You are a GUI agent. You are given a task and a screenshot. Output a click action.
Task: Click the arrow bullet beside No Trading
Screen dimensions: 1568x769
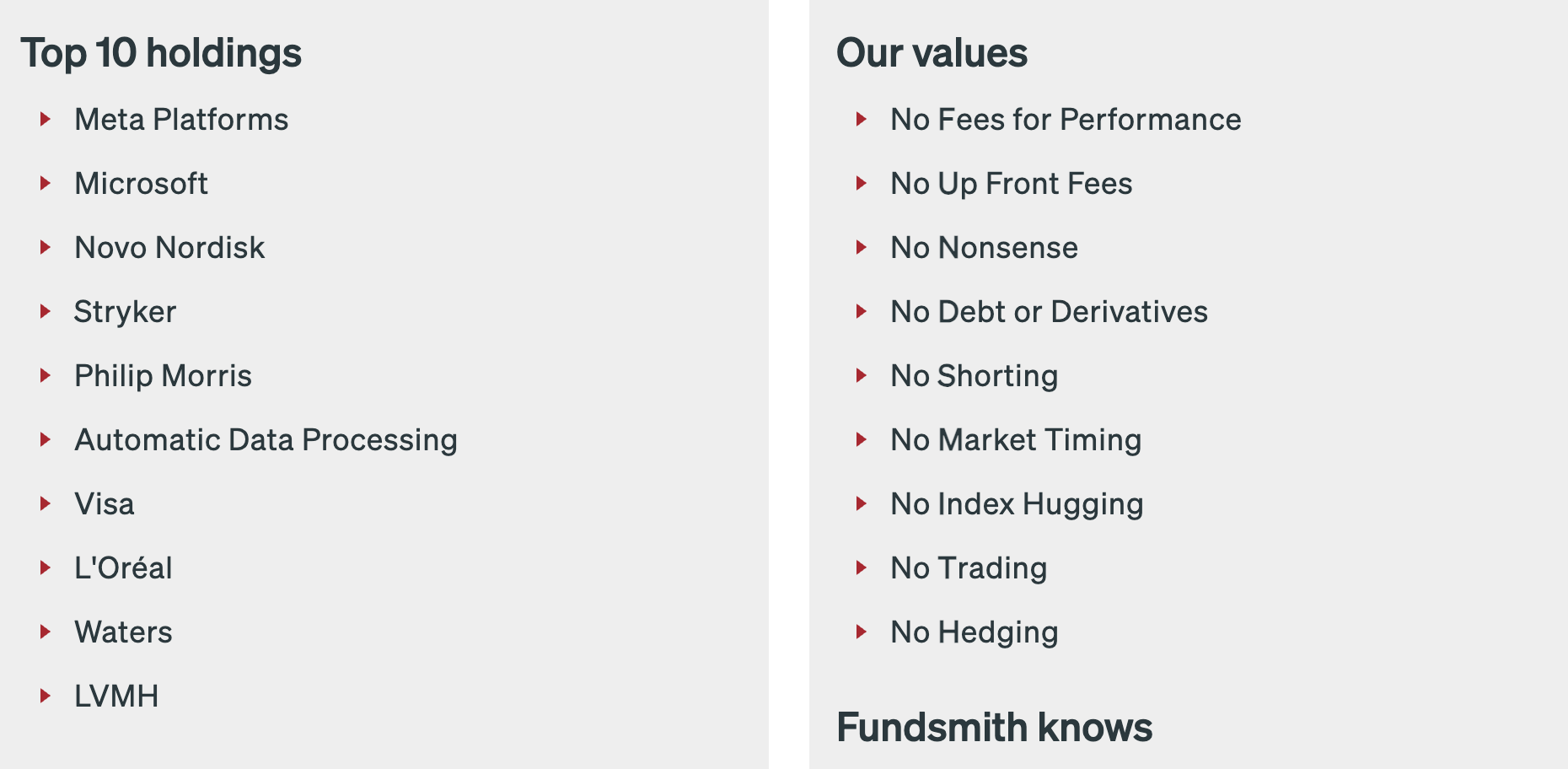pos(861,567)
